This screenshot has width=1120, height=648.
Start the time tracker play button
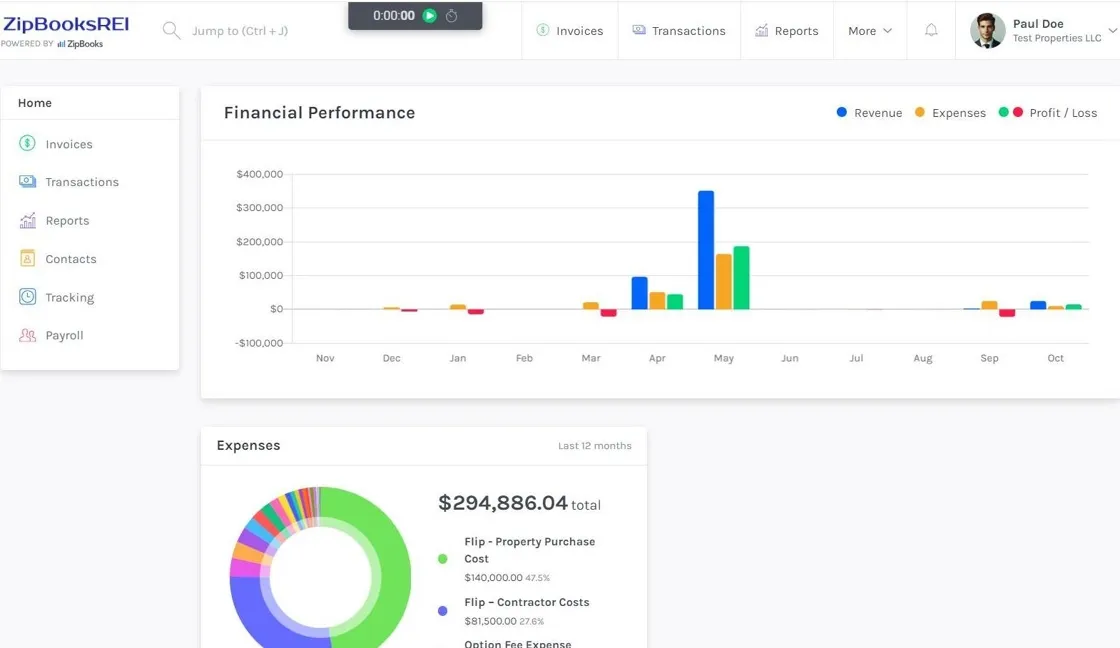click(429, 16)
